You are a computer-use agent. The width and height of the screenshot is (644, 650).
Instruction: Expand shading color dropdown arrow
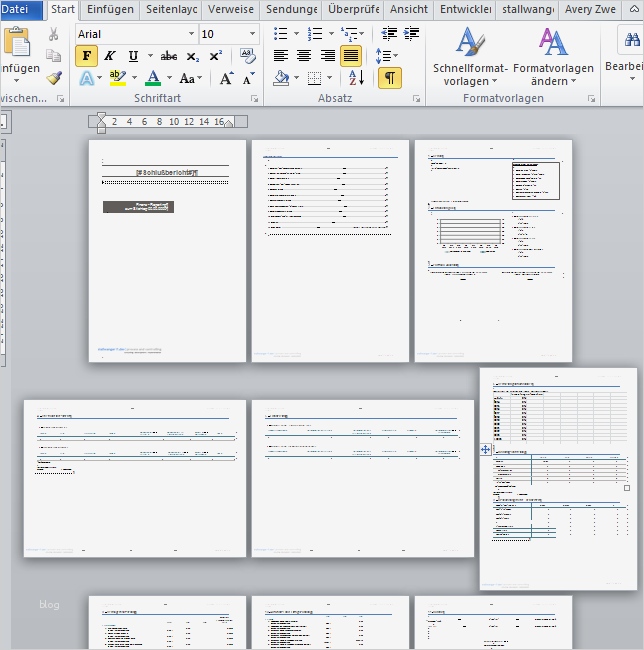296,78
